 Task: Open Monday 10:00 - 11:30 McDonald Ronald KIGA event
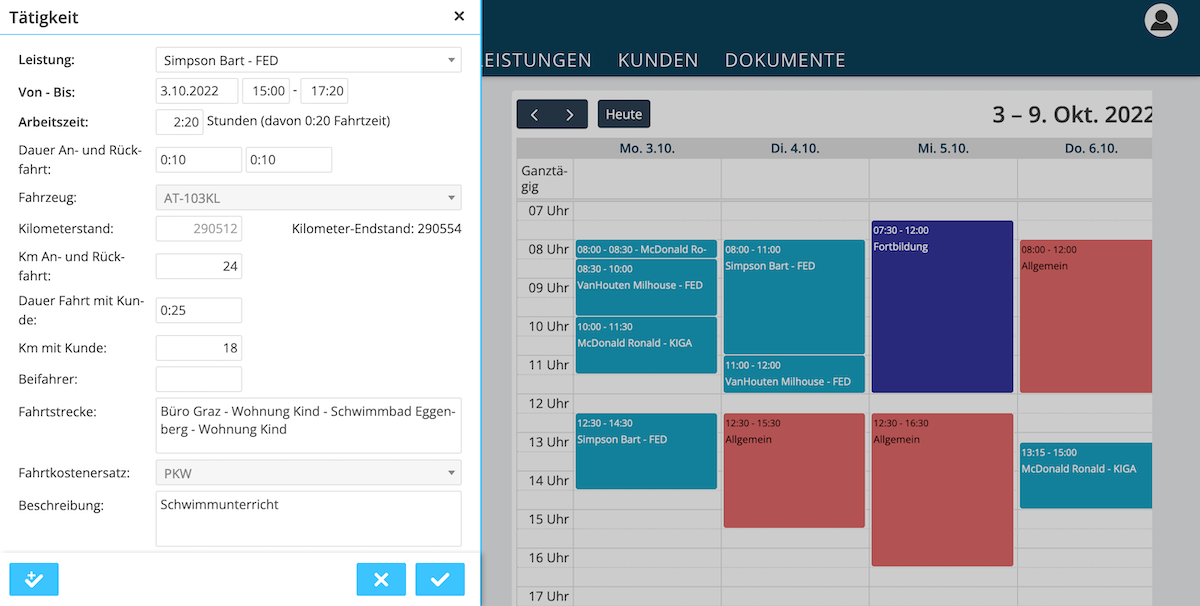click(x=646, y=345)
